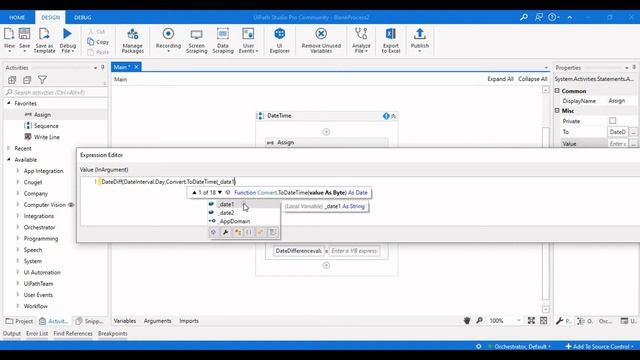Select Write Line in Favorites

[47, 137]
